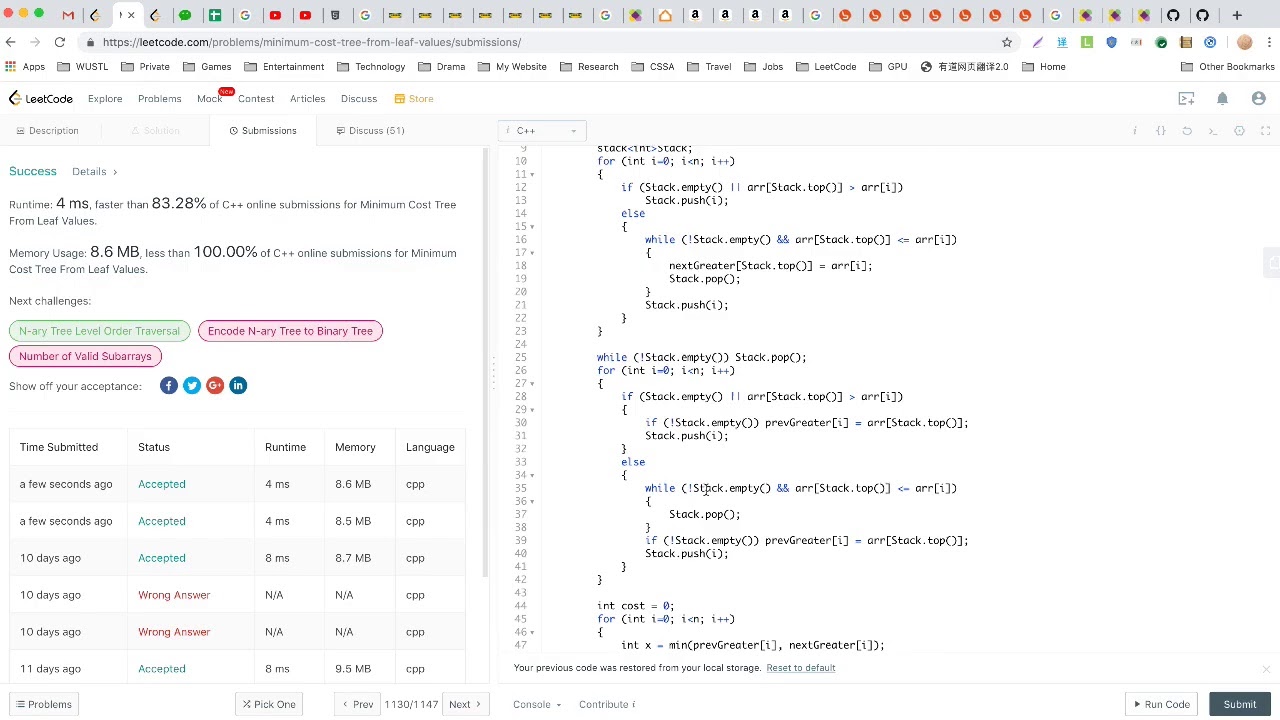Image resolution: width=1280 pixels, height=720 pixels.
Task: Share acceptance on Twitter
Action: point(192,386)
